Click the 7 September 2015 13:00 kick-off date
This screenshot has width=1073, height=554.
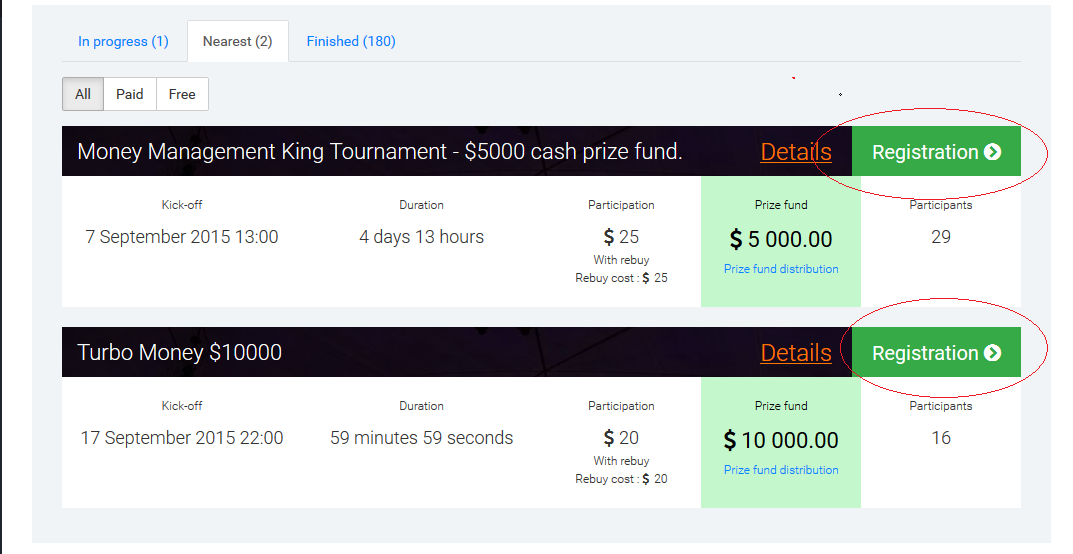pyautogui.click(x=182, y=237)
